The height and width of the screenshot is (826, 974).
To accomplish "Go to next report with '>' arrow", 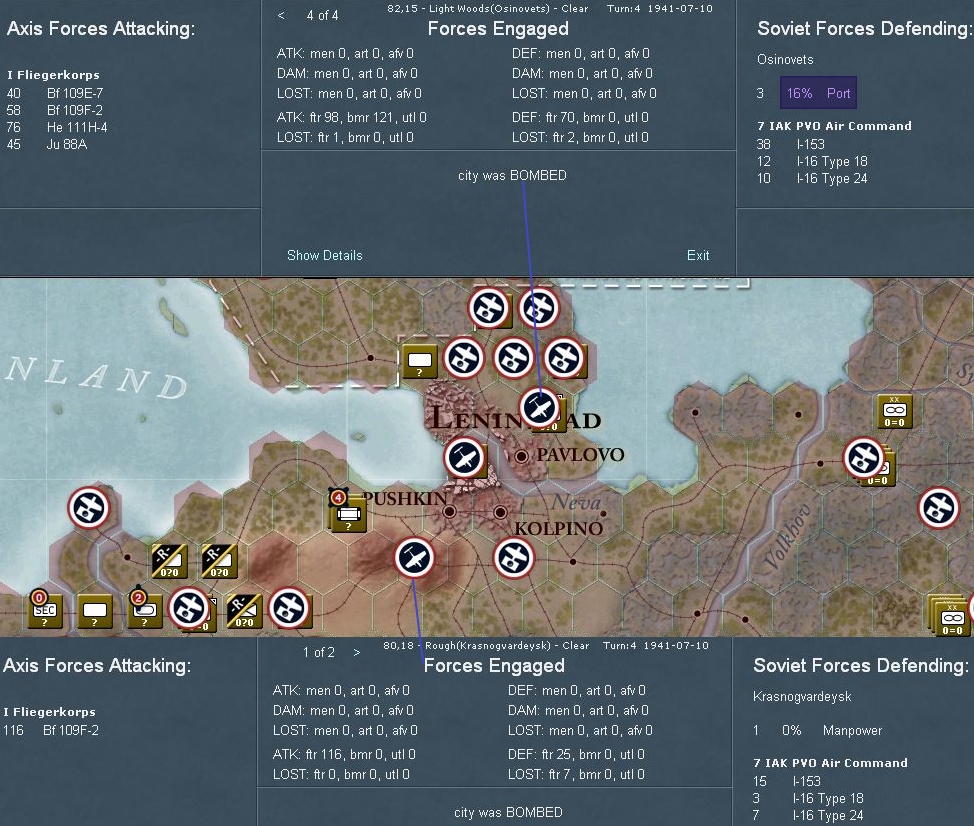I will pos(357,652).
